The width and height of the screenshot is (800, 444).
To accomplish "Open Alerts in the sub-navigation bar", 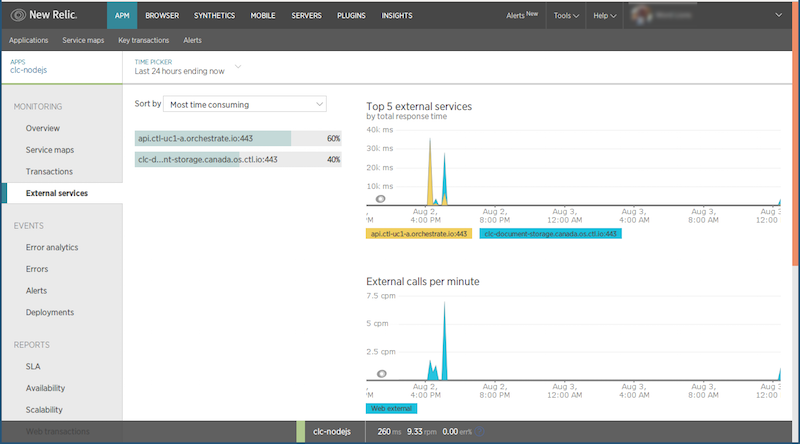I will [x=192, y=40].
